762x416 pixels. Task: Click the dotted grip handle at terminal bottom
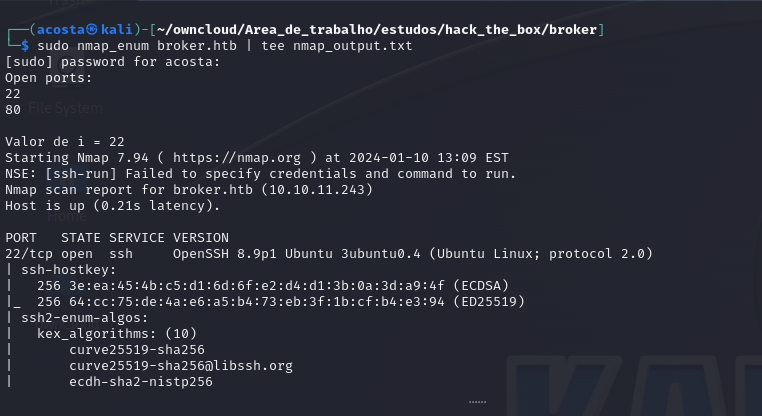coord(477,402)
